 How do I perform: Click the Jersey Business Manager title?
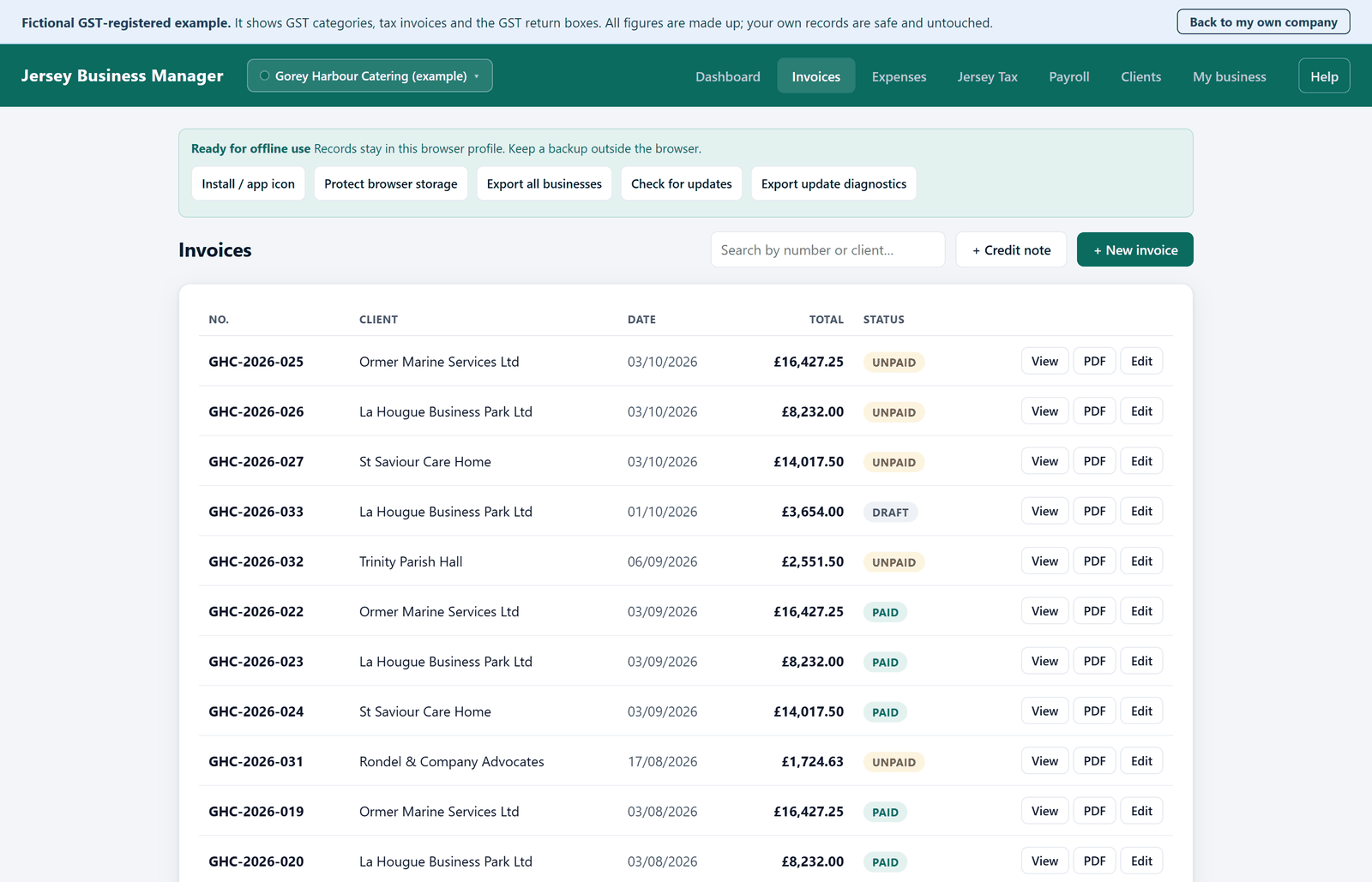(122, 75)
